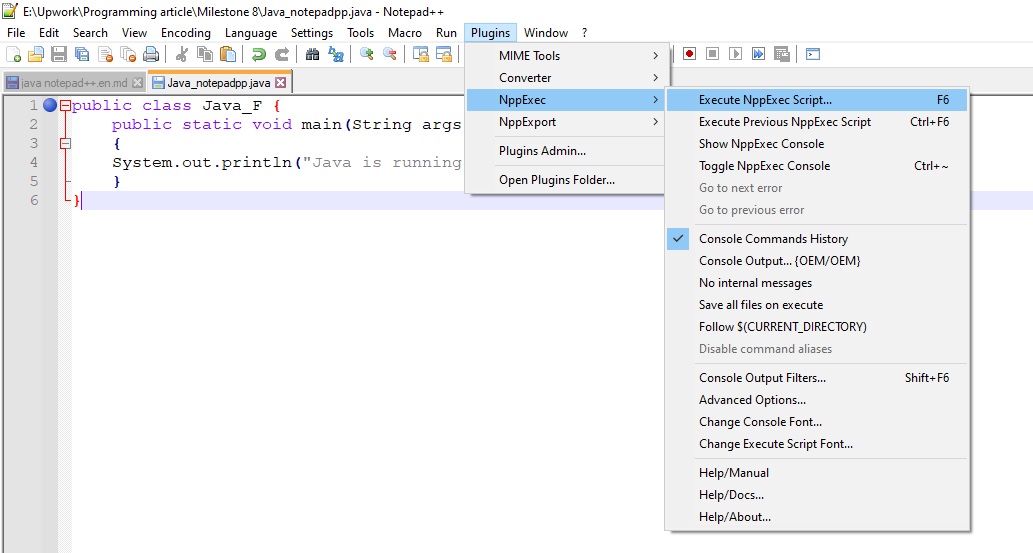1033x553 pixels.
Task: Expand the MIME Tools submenu
Action: pos(565,56)
